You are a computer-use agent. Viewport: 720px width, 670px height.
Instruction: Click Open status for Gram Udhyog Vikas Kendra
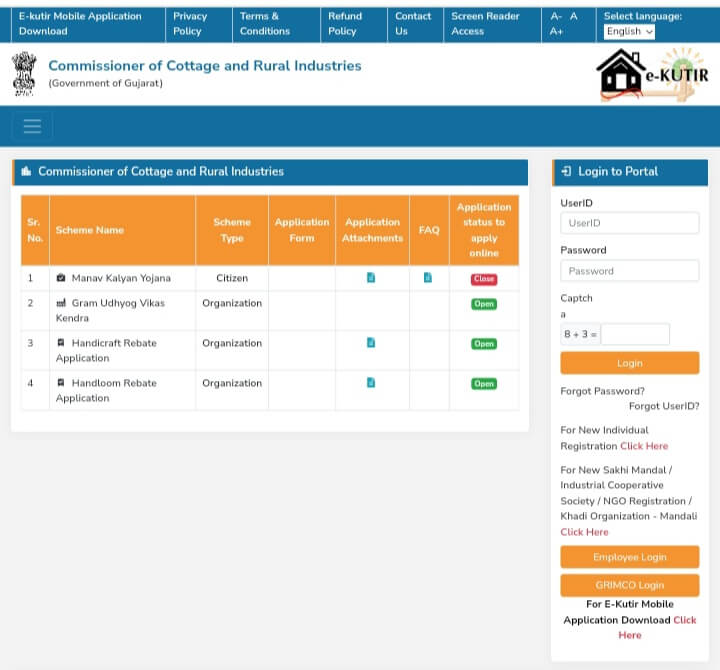(x=484, y=304)
